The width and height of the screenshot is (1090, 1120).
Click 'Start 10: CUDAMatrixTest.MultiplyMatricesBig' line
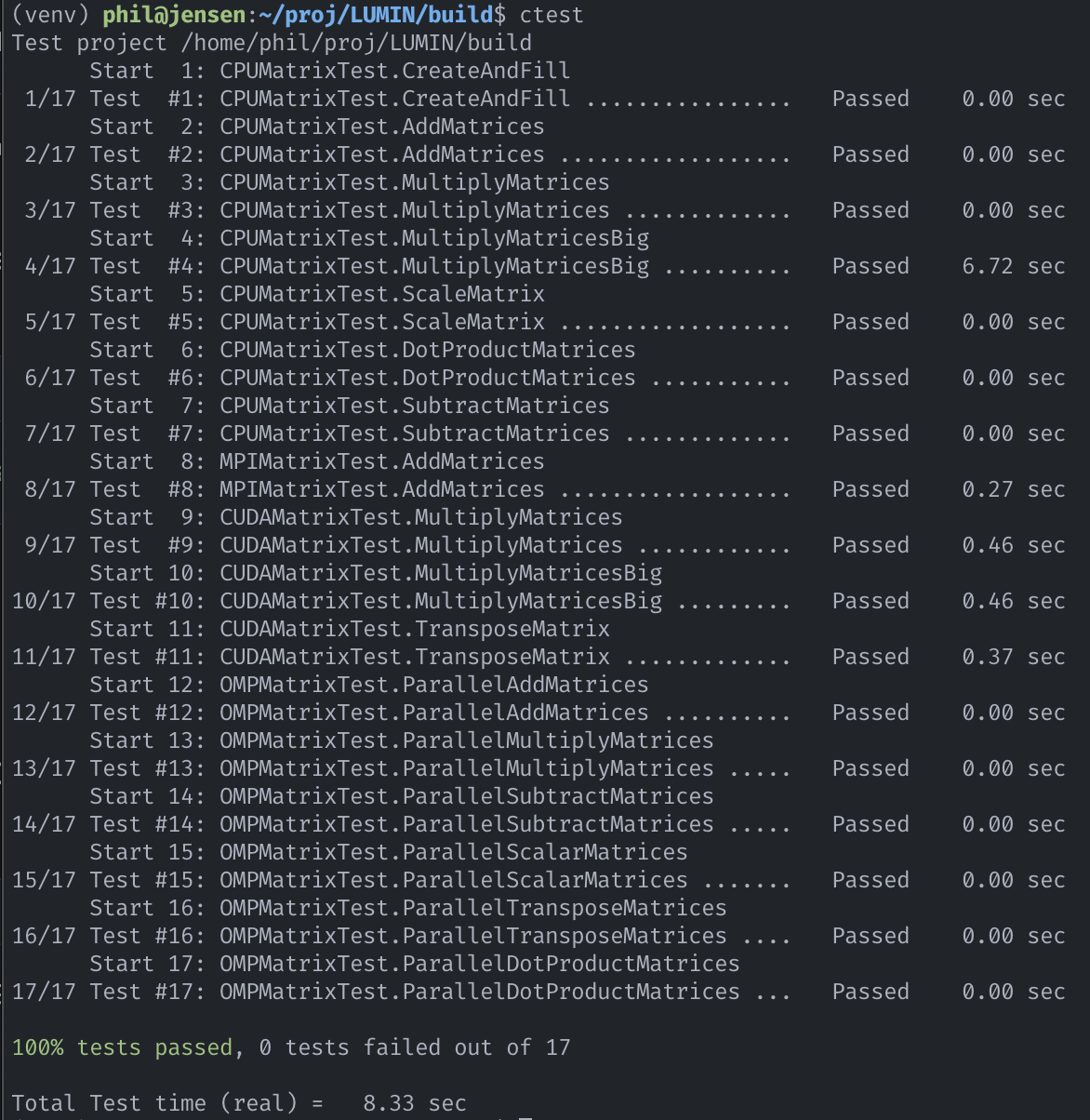click(x=376, y=573)
